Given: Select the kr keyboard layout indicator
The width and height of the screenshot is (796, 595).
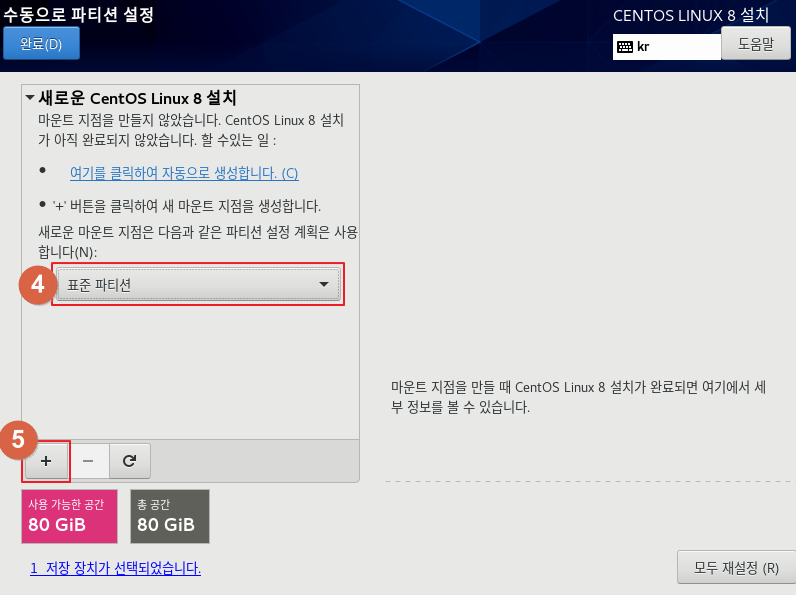Looking at the screenshot, I should point(667,47).
